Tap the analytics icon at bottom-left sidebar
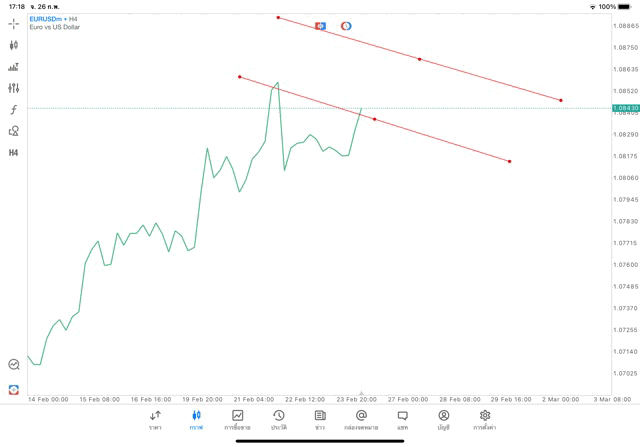Image resolution: width=640 pixels, height=447 pixels. pyautogui.click(x=14, y=365)
